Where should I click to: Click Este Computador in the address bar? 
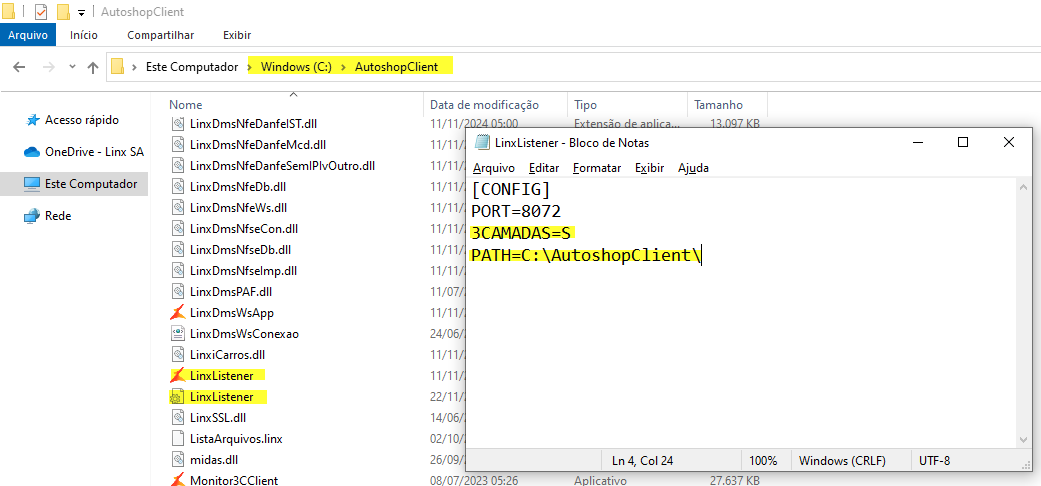coord(192,67)
